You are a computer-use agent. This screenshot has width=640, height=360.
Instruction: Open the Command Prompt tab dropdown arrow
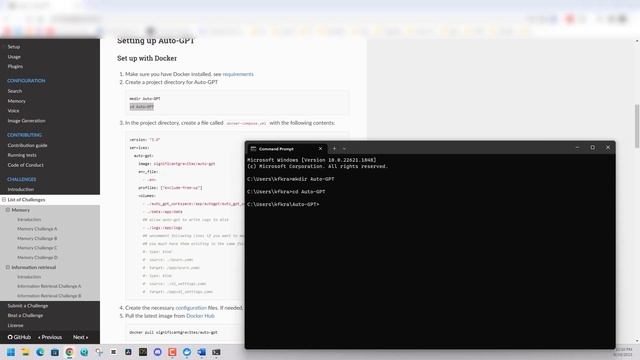tap(344, 149)
